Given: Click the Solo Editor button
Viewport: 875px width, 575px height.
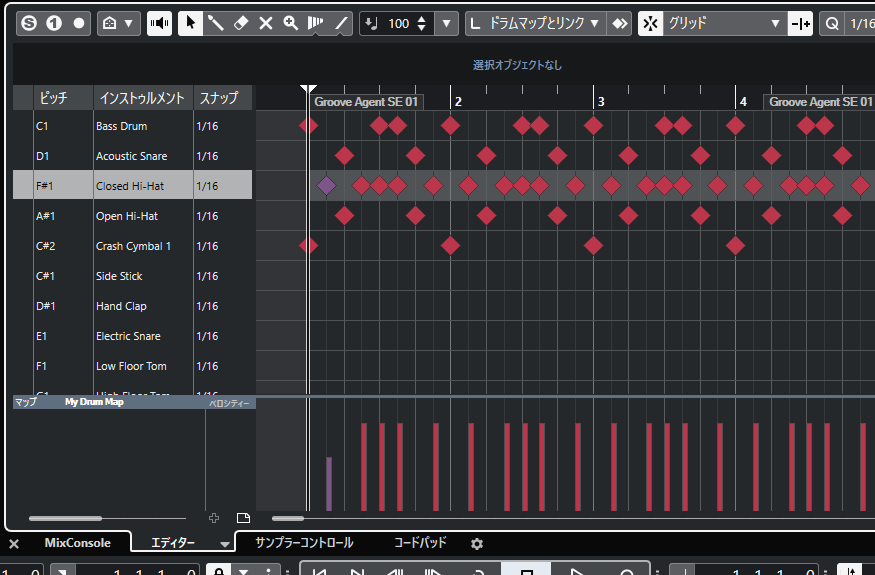Looking at the screenshot, I should pyautogui.click(x=29, y=23).
